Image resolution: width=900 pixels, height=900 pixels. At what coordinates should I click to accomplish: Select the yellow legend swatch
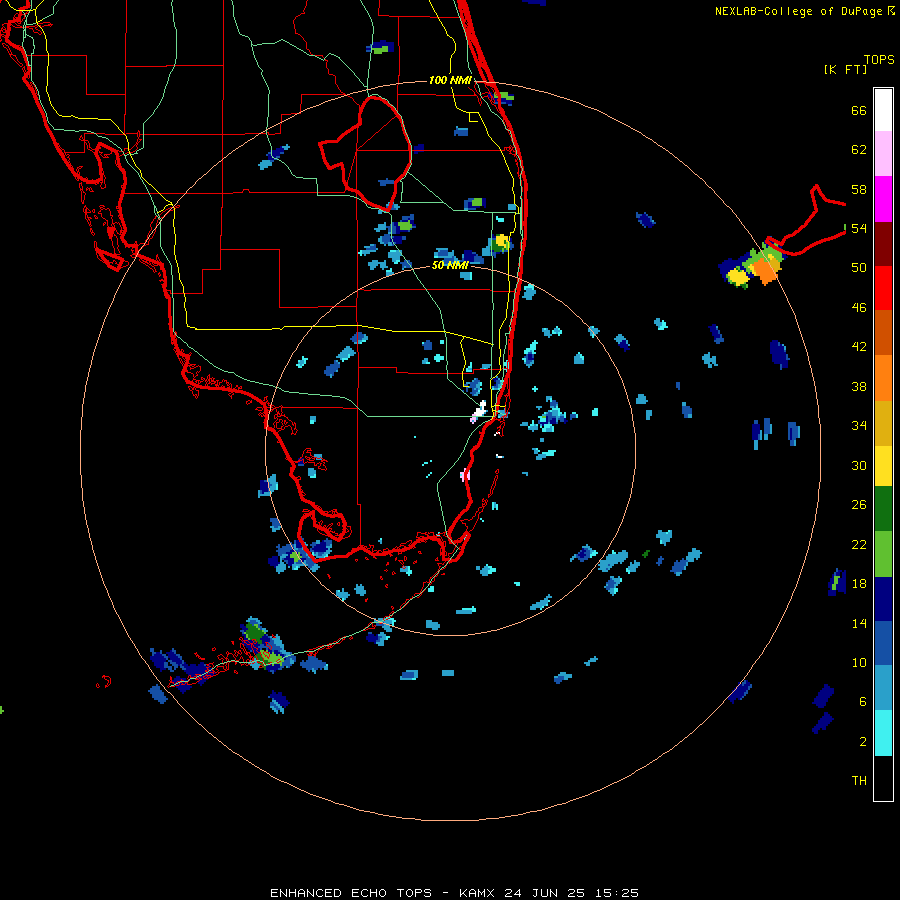883,466
